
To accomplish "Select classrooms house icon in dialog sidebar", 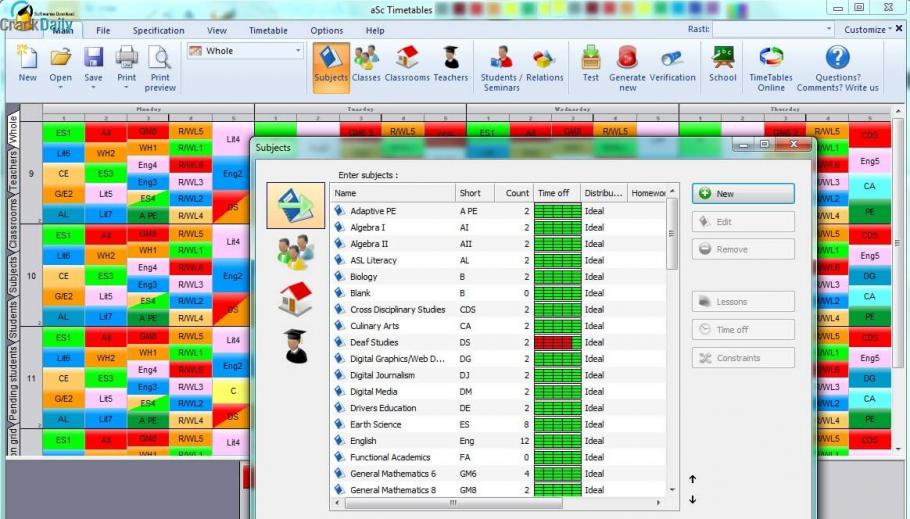I will click(x=295, y=299).
